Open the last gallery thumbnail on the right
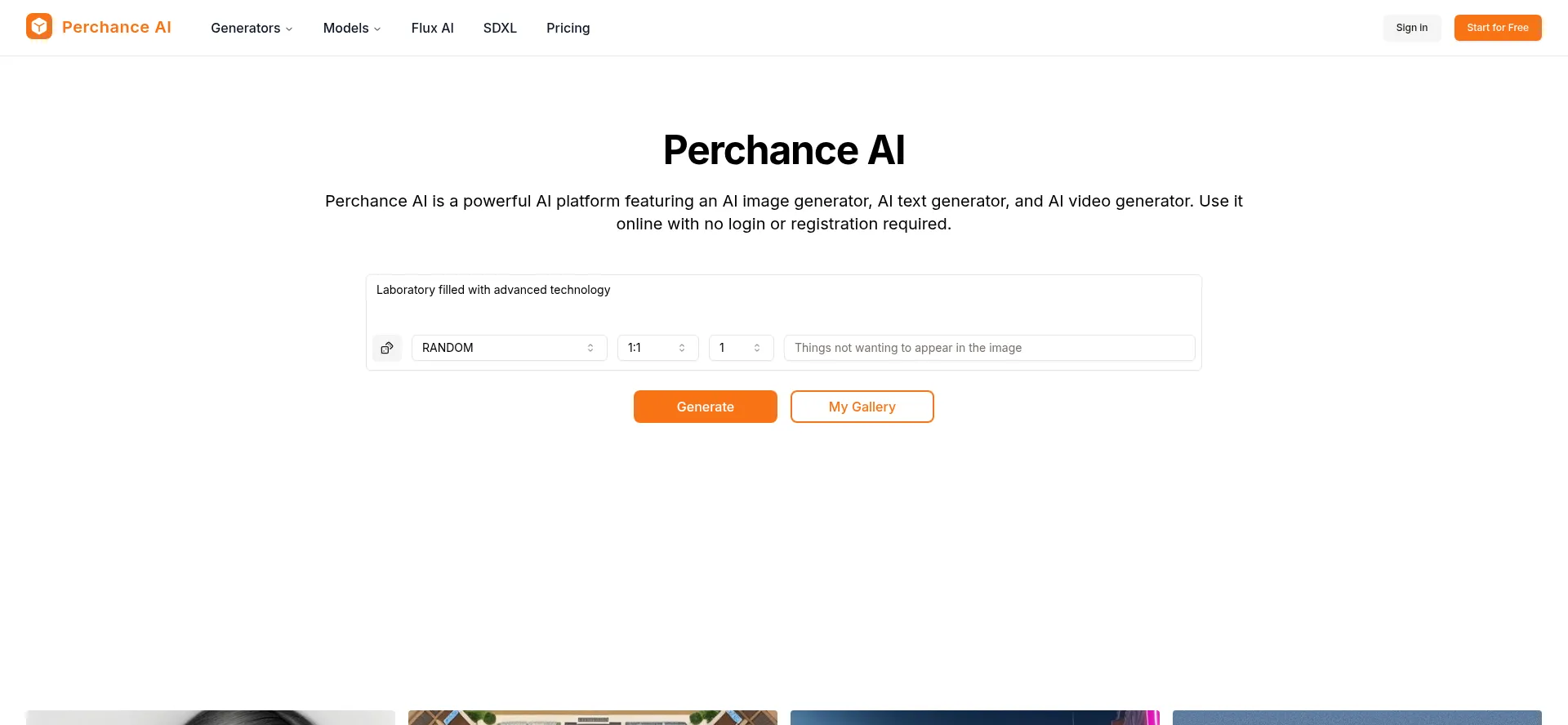The height and width of the screenshot is (725, 1568). (x=1356, y=717)
